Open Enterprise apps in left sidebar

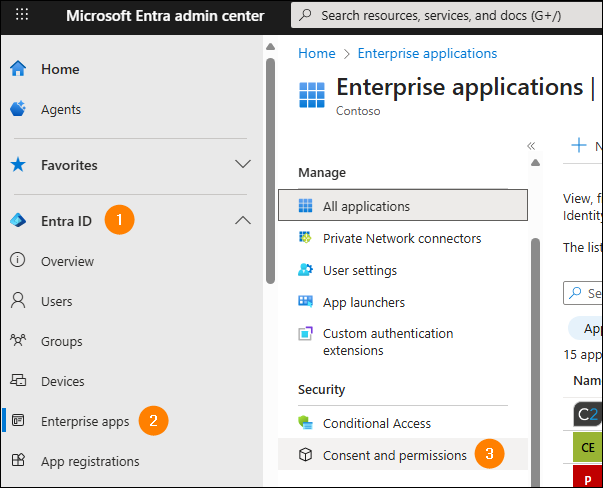pyautogui.click(x=84, y=421)
